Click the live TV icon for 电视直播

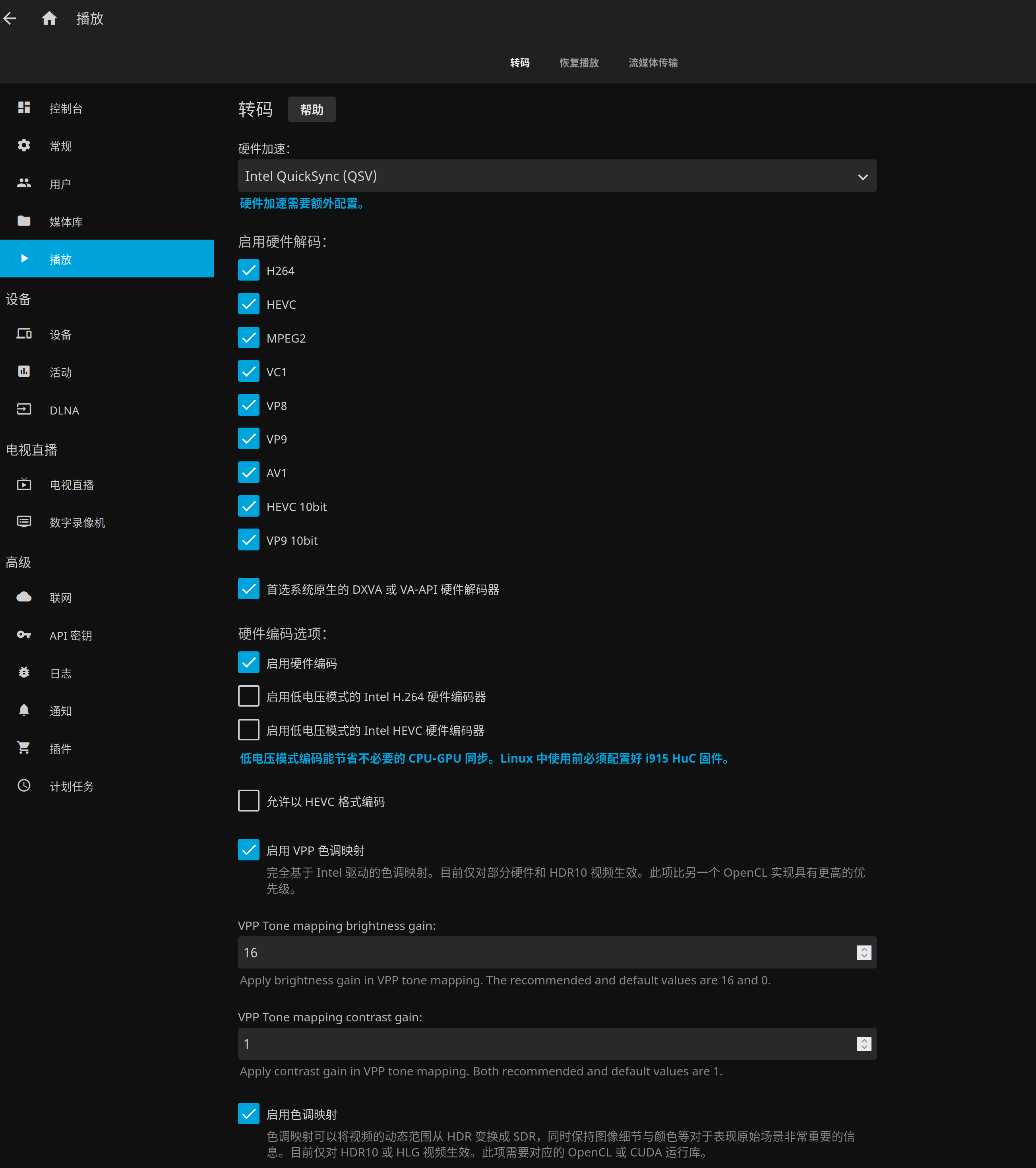[x=24, y=484]
